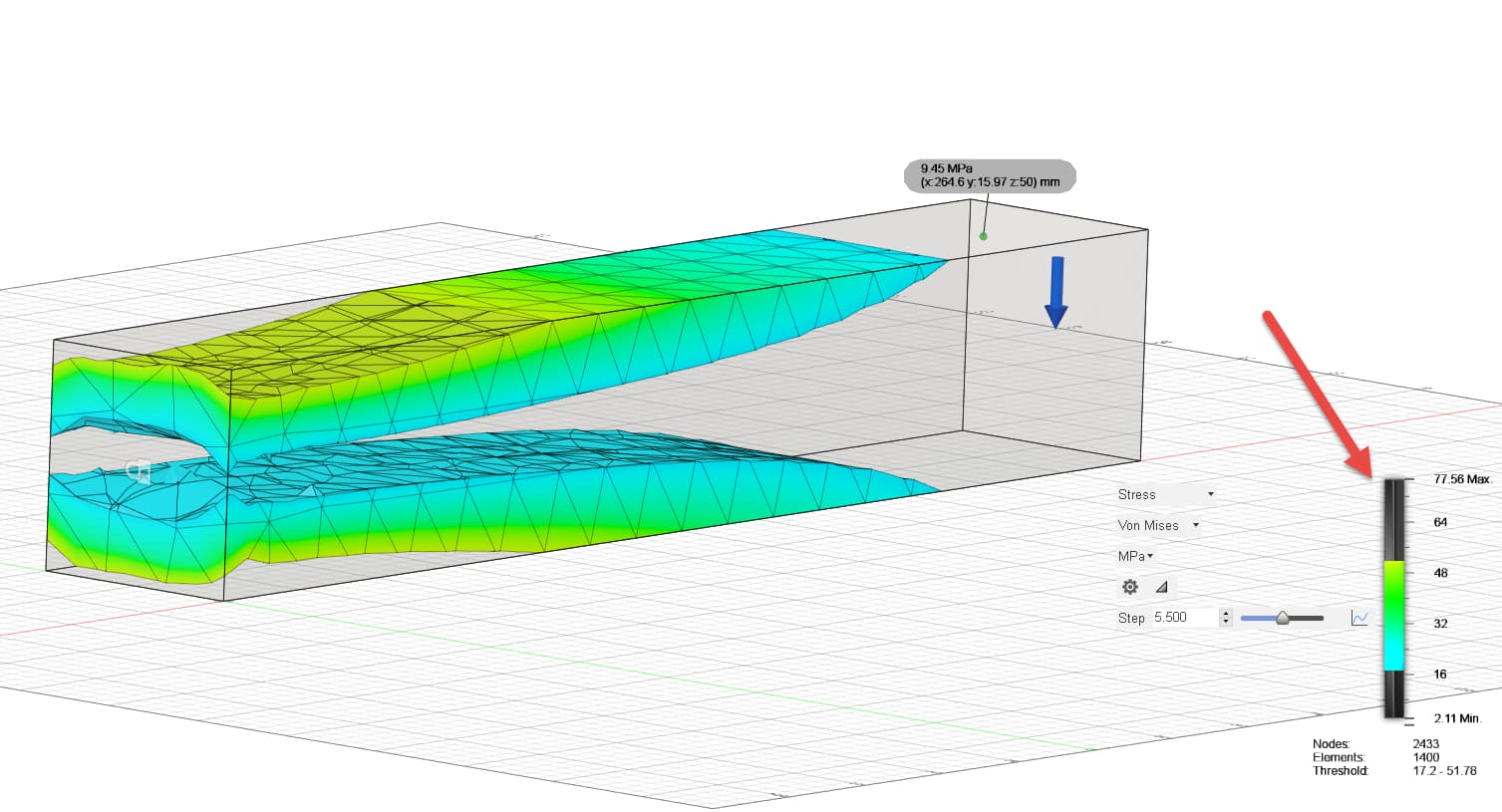
Task: Click the Step label text
Action: click(1131, 618)
